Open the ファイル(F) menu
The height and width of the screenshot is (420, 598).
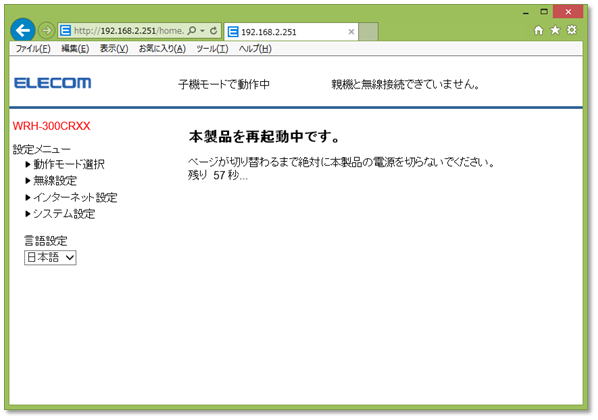[33, 49]
